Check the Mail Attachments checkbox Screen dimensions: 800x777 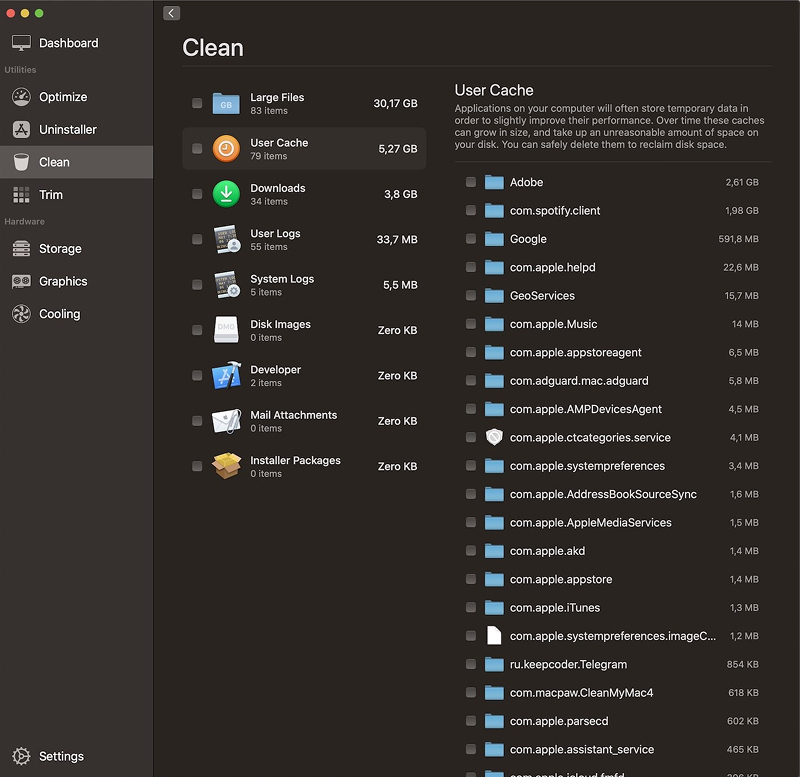click(197, 421)
